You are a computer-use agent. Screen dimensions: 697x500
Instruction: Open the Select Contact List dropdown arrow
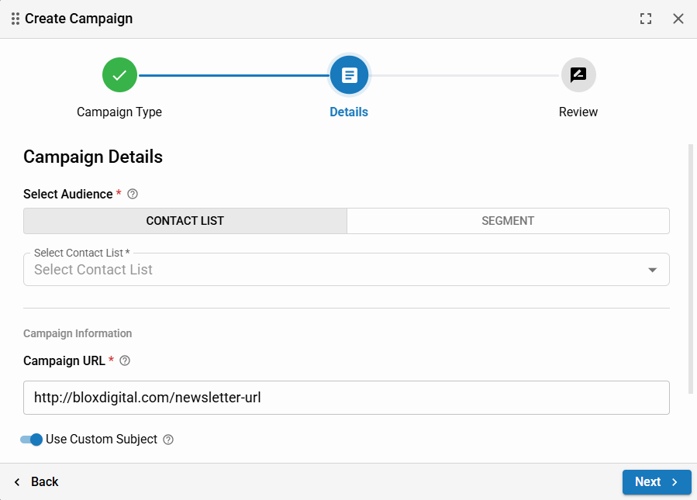652,270
